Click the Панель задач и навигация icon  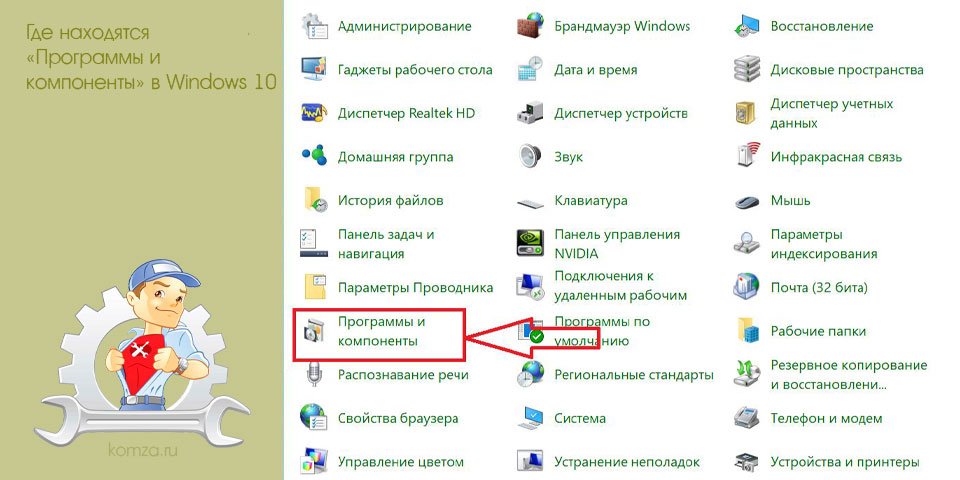pyautogui.click(x=315, y=243)
